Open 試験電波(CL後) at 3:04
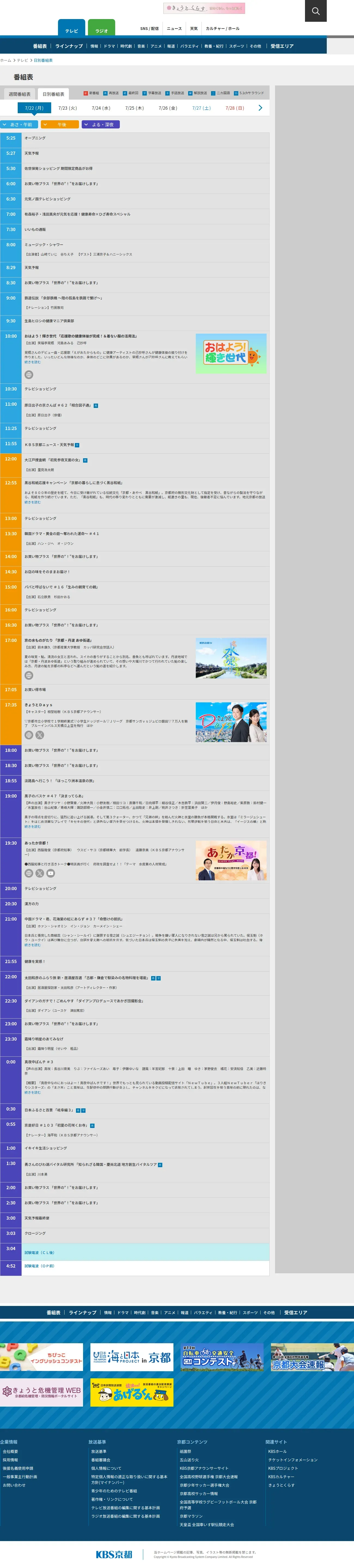The width and height of the screenshot is (354, 1568). 39,1253
